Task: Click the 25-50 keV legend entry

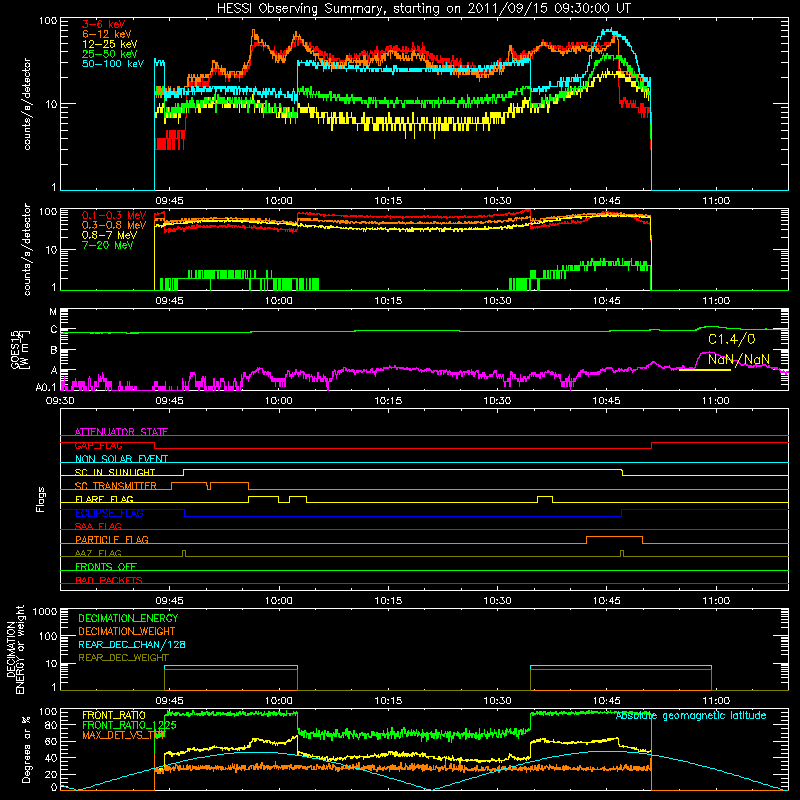Action: tap(110, 54)
